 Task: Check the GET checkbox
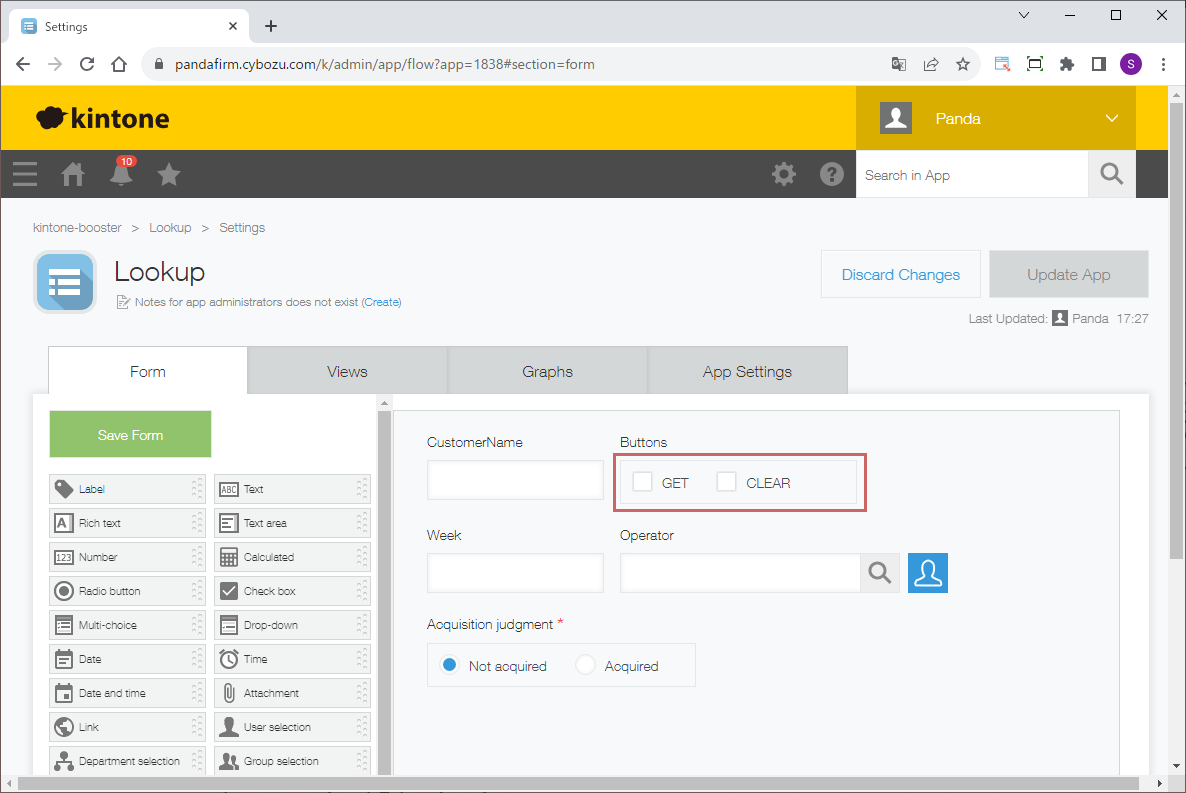click(643, 482)
